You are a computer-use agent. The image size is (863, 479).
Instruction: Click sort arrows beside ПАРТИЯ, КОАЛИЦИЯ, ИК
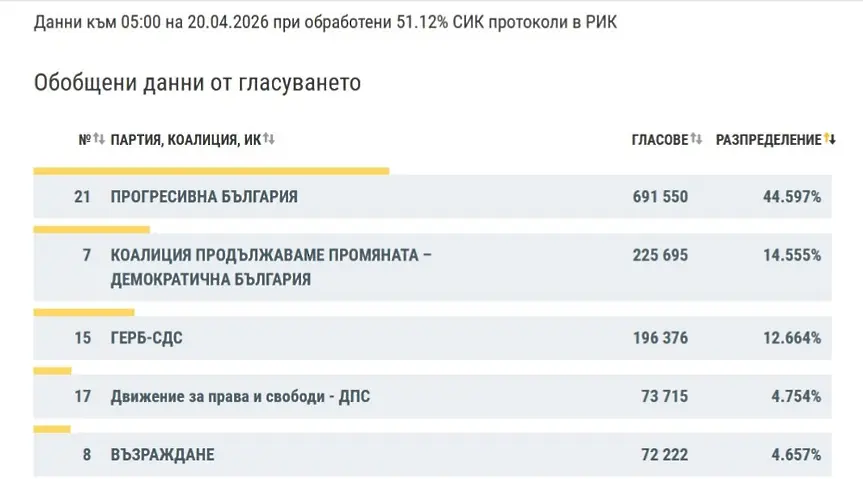269,140
